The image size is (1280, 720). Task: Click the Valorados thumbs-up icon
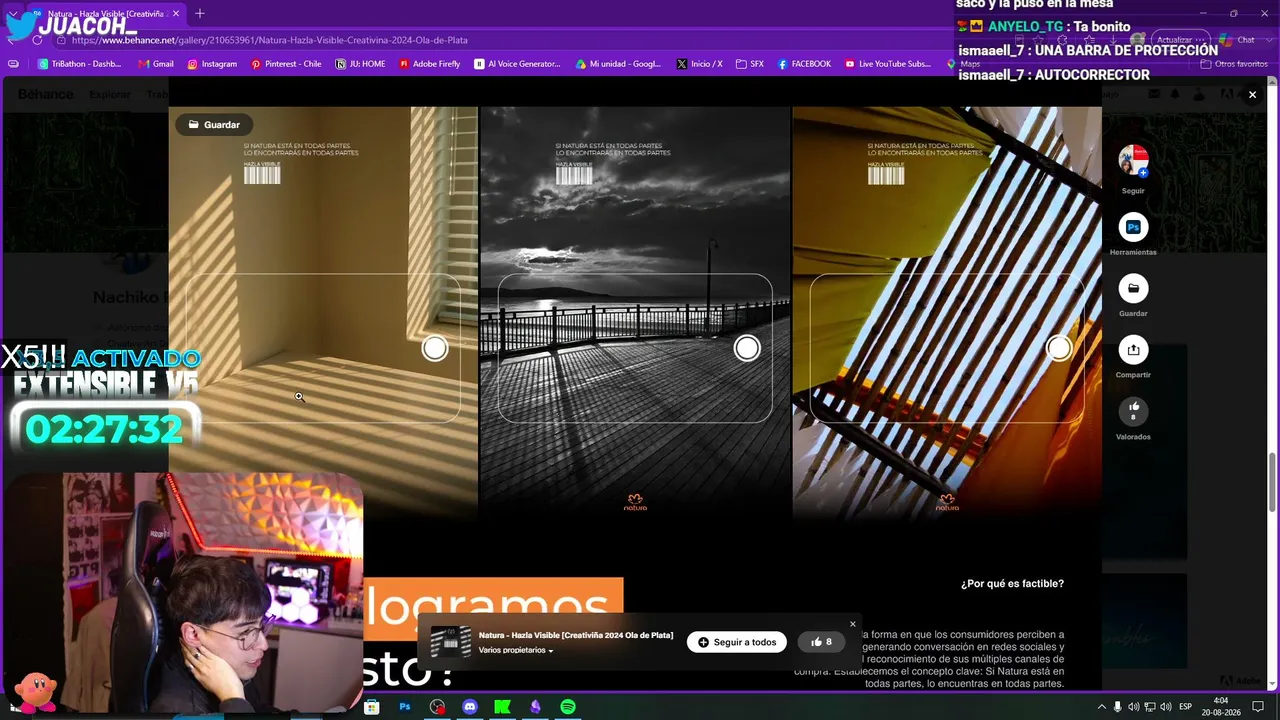tap(1133, 411)
